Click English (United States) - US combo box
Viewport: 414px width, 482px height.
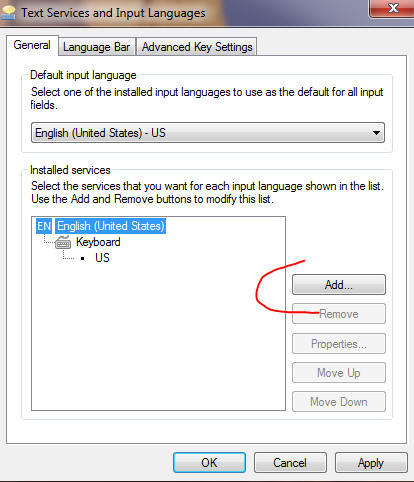208,133
